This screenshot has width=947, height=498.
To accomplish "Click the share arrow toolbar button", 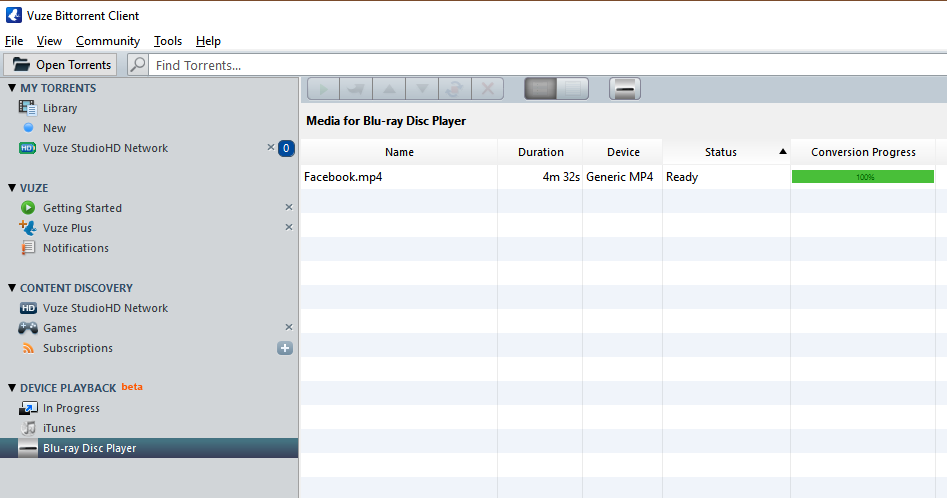I will click(x=356, y=89).
